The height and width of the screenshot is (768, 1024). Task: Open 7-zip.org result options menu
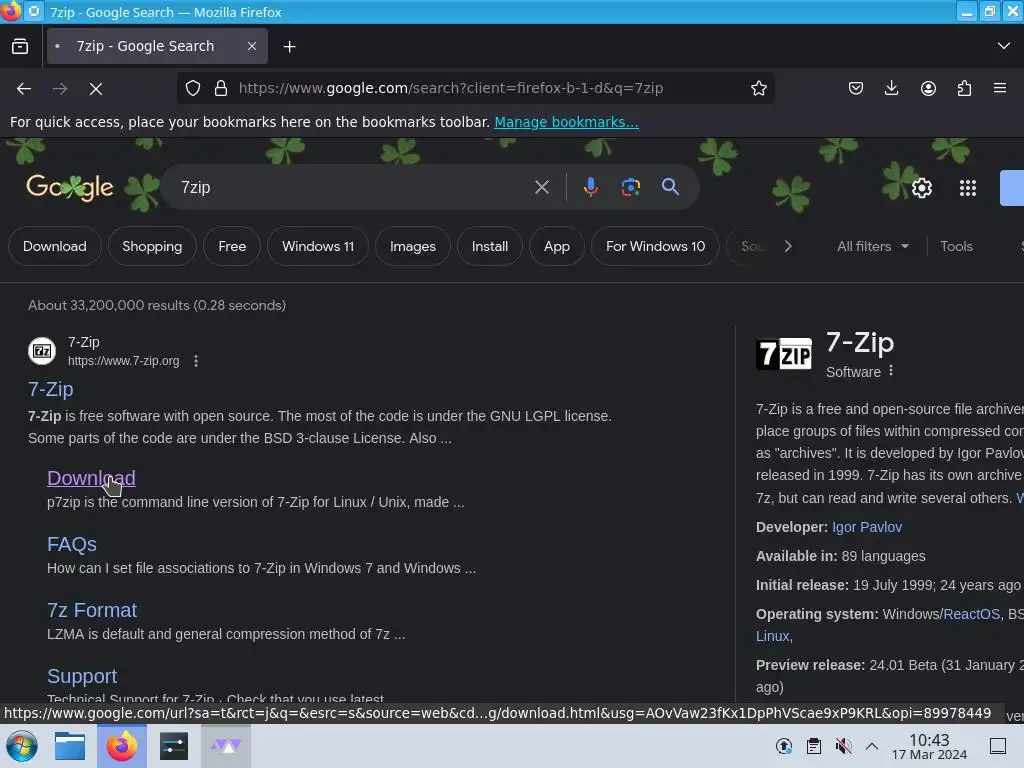tap(196, 360)
